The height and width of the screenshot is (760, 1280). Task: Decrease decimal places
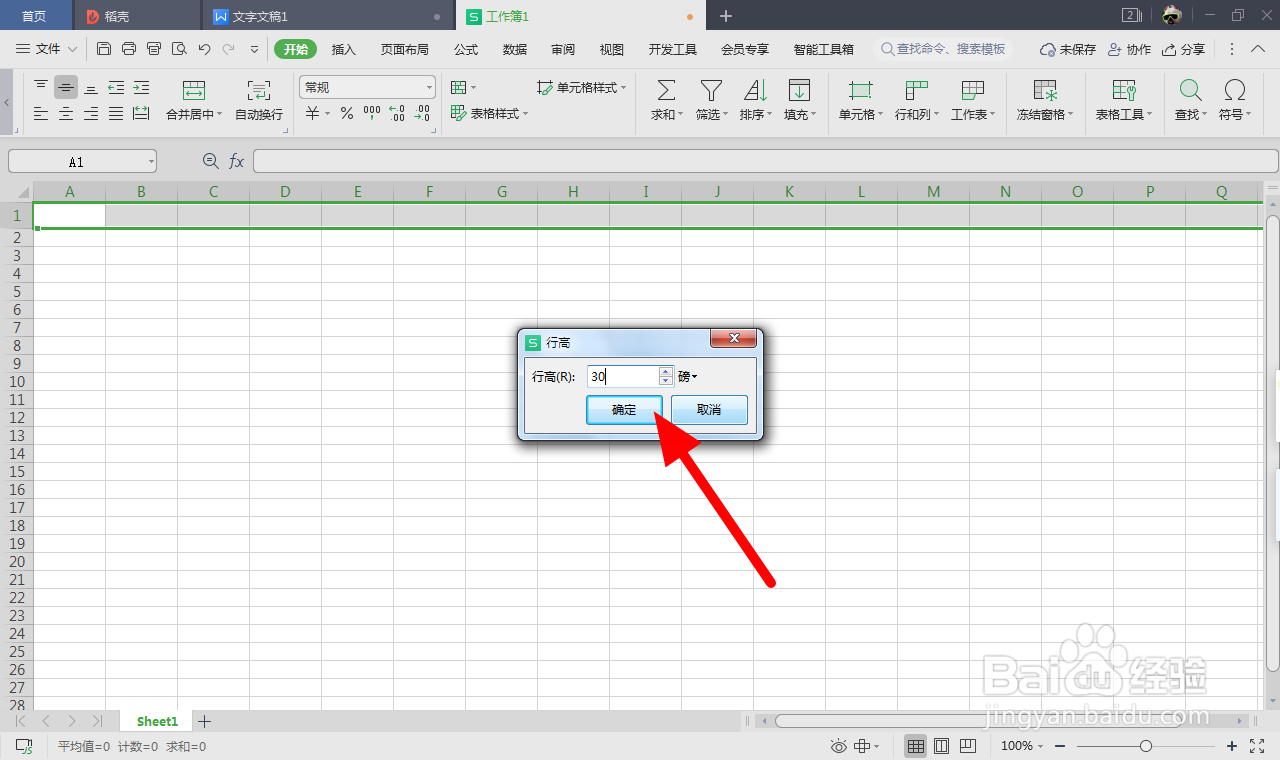click(422, 114)
